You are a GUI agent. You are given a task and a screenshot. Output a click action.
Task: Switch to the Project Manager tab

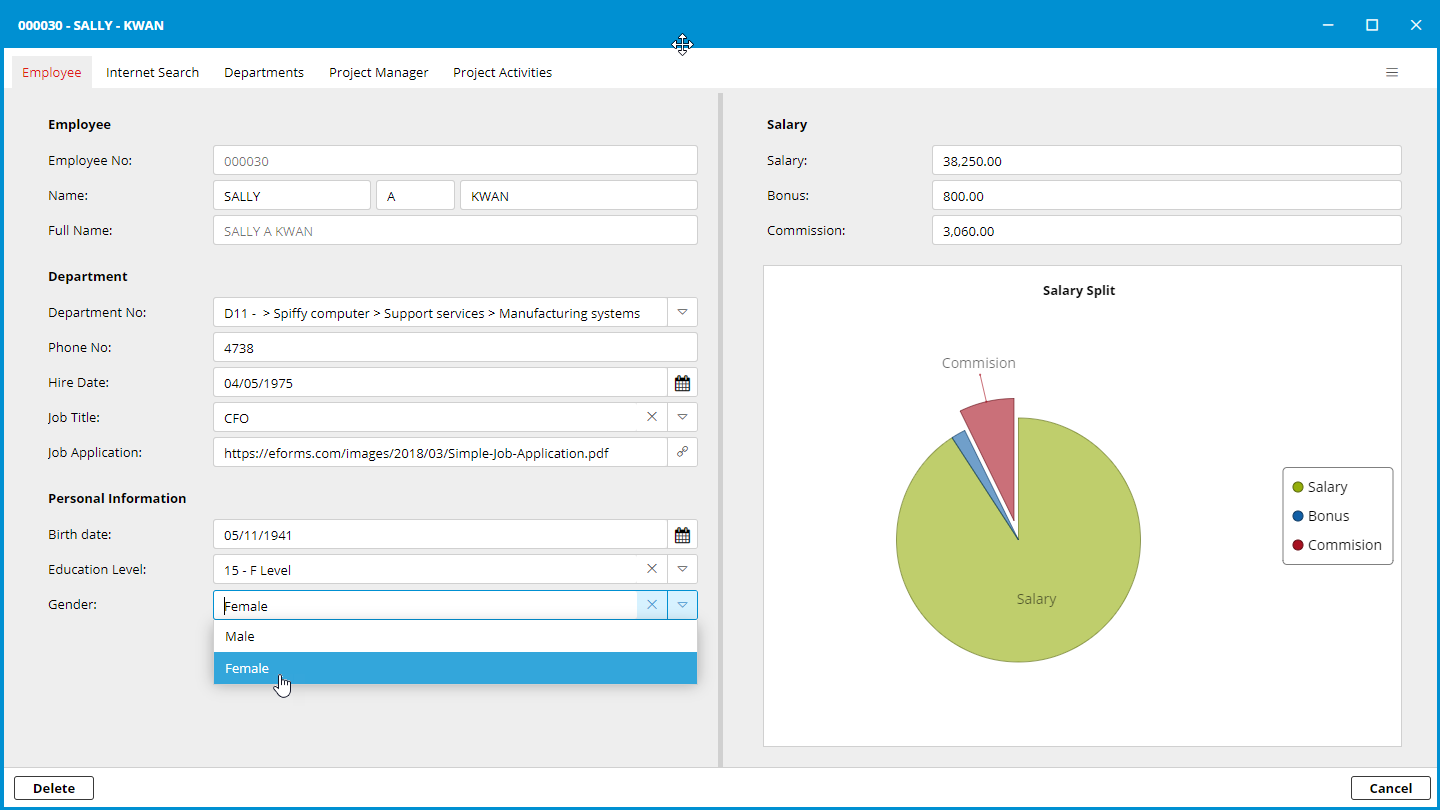(x=378, y=72)
